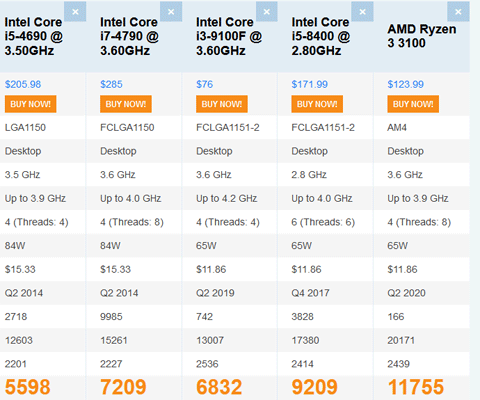Remove Intel Core i5-8400 column with X
This screenshot has width=480, height=400.
tap(362, 12)
